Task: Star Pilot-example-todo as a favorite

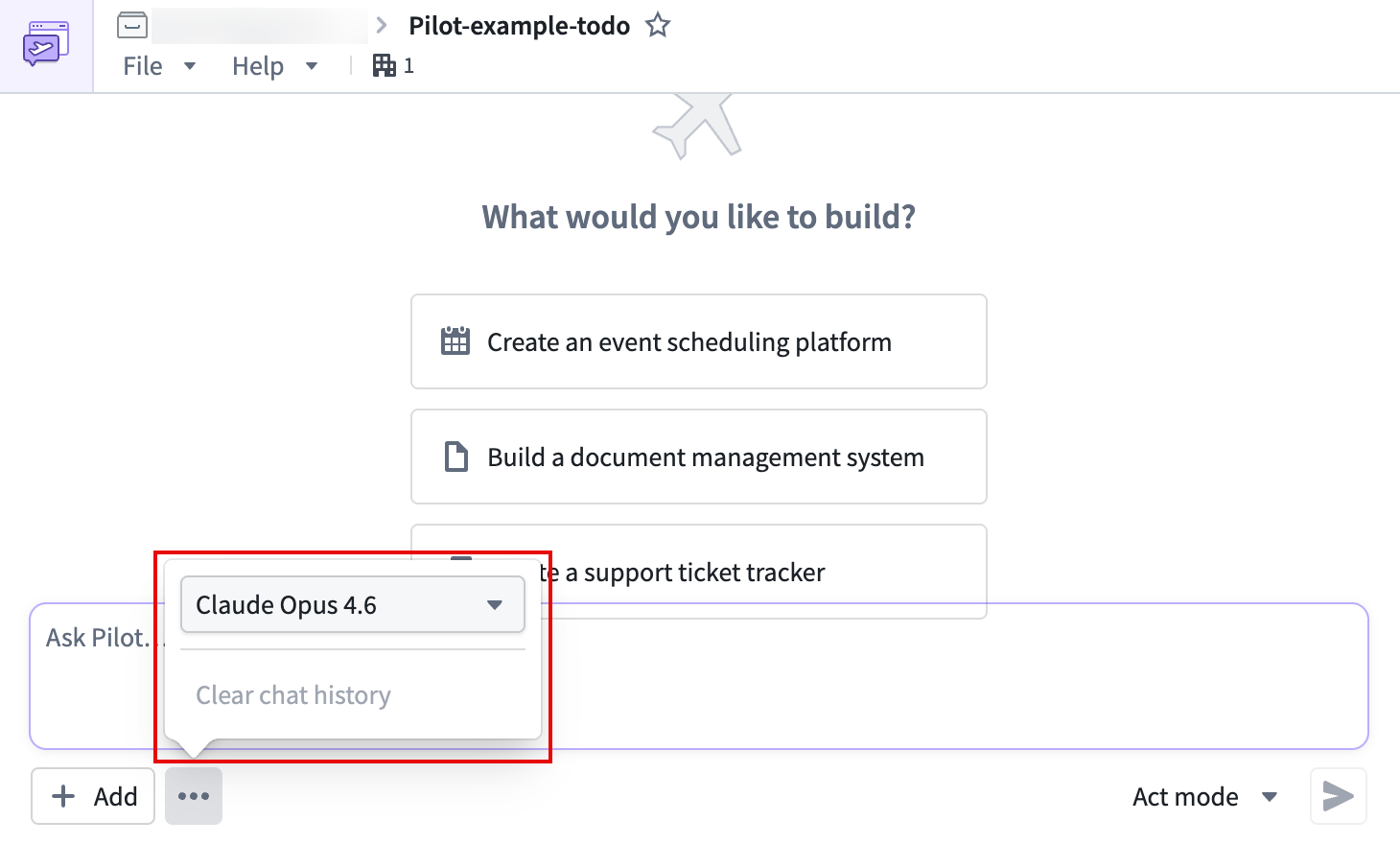Action: click(658, 25)
